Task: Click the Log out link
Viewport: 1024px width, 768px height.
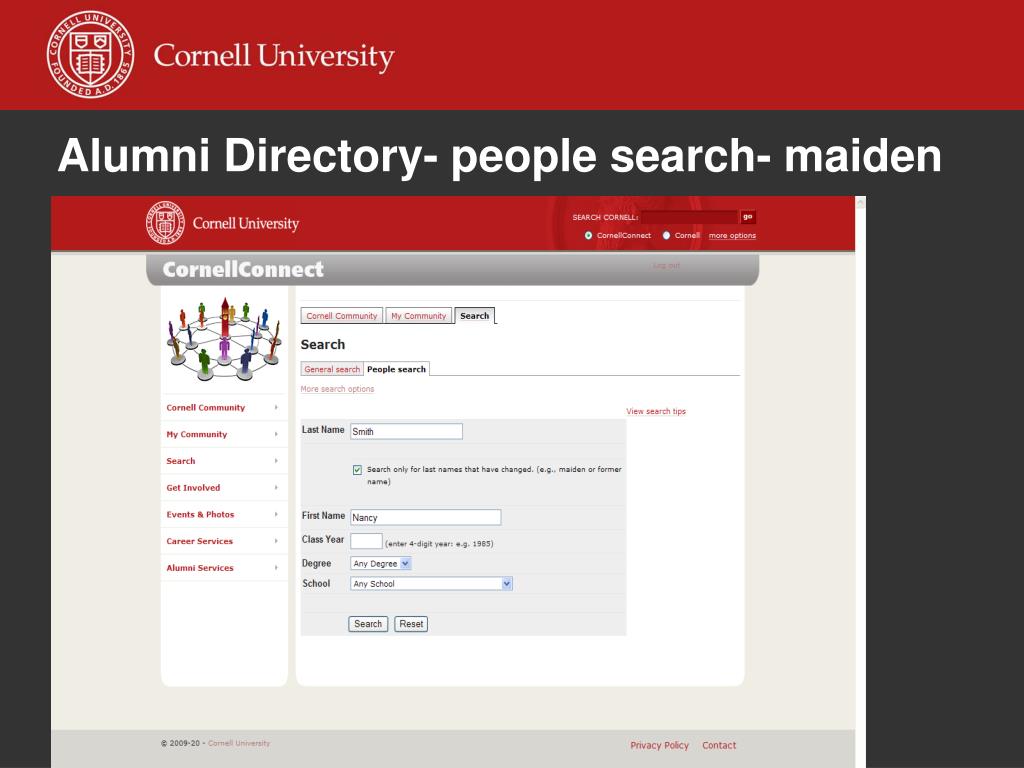Action: (667, 266)
